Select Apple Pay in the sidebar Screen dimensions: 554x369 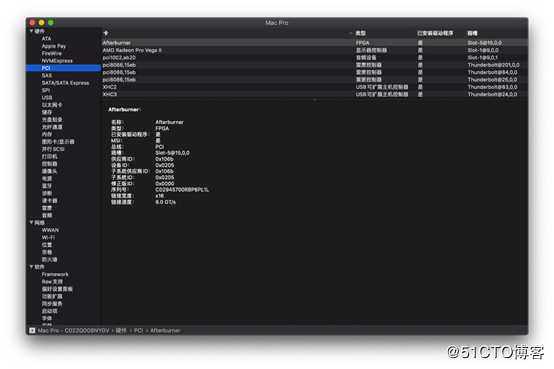[x=54, y=46]
